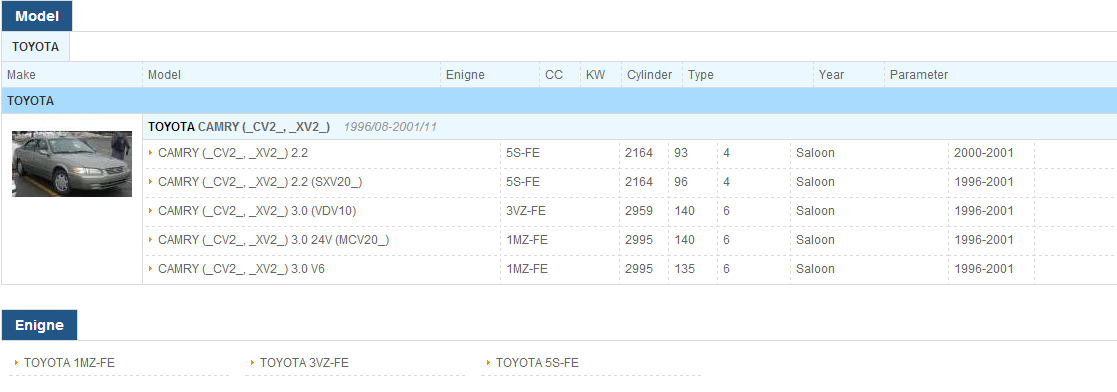Switch to the TOYOTA tab
The height and width of the screenshot is (392, 1117).
36,46
